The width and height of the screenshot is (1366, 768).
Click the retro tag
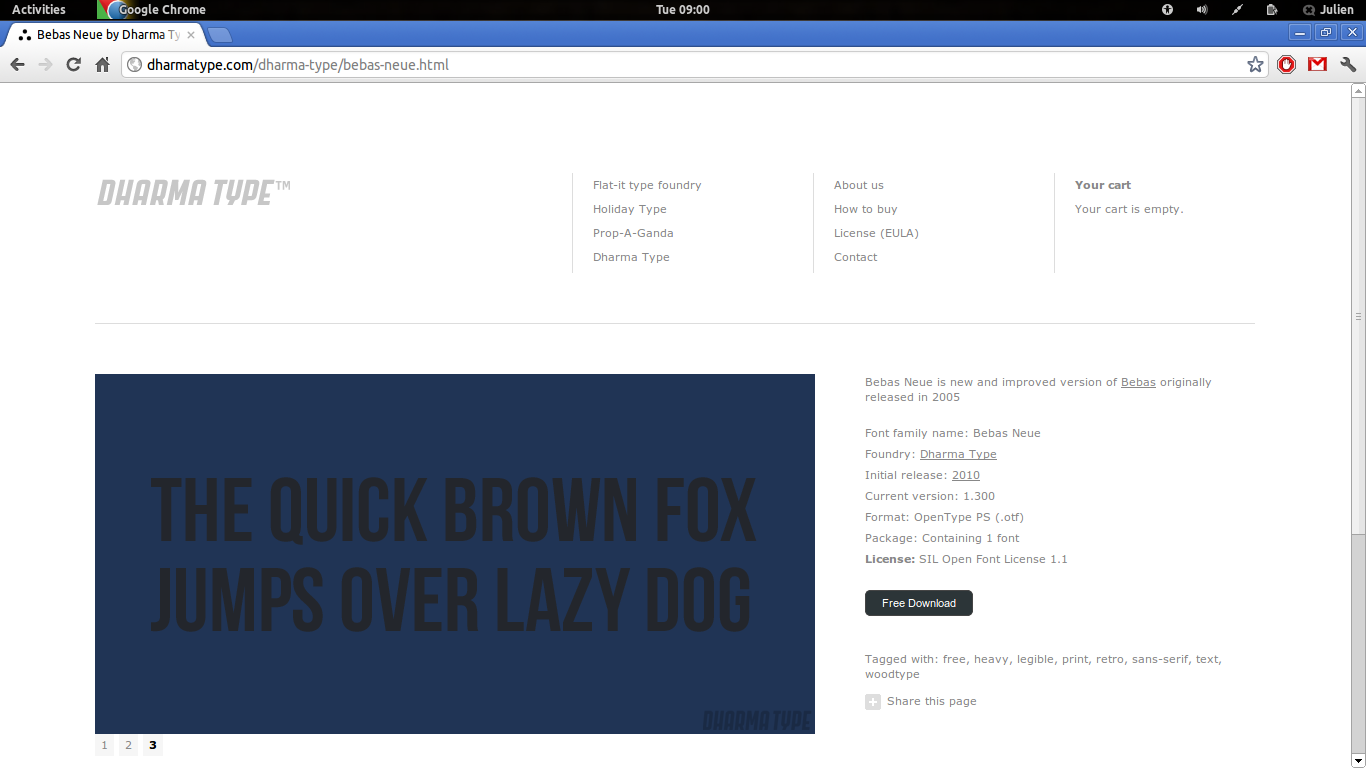click(1110, 659)
